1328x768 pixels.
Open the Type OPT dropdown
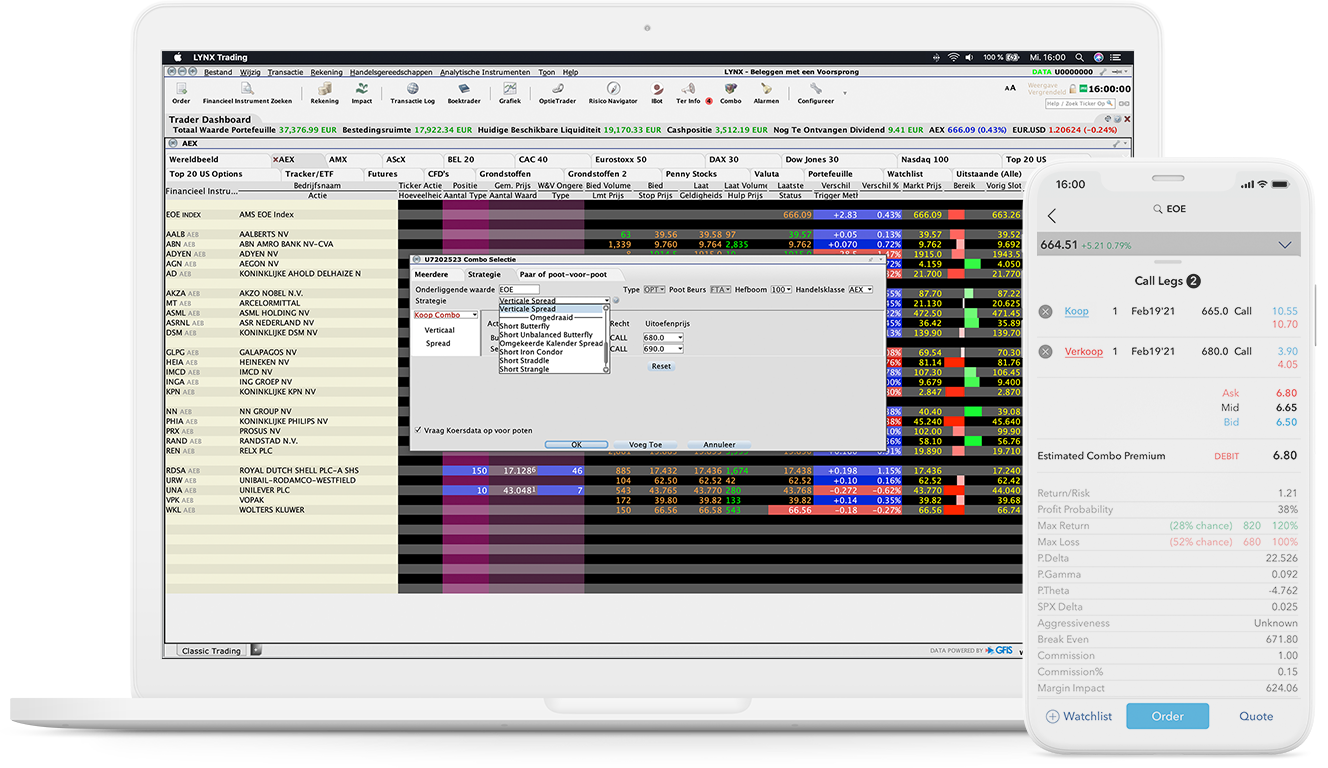click(655, 289)
